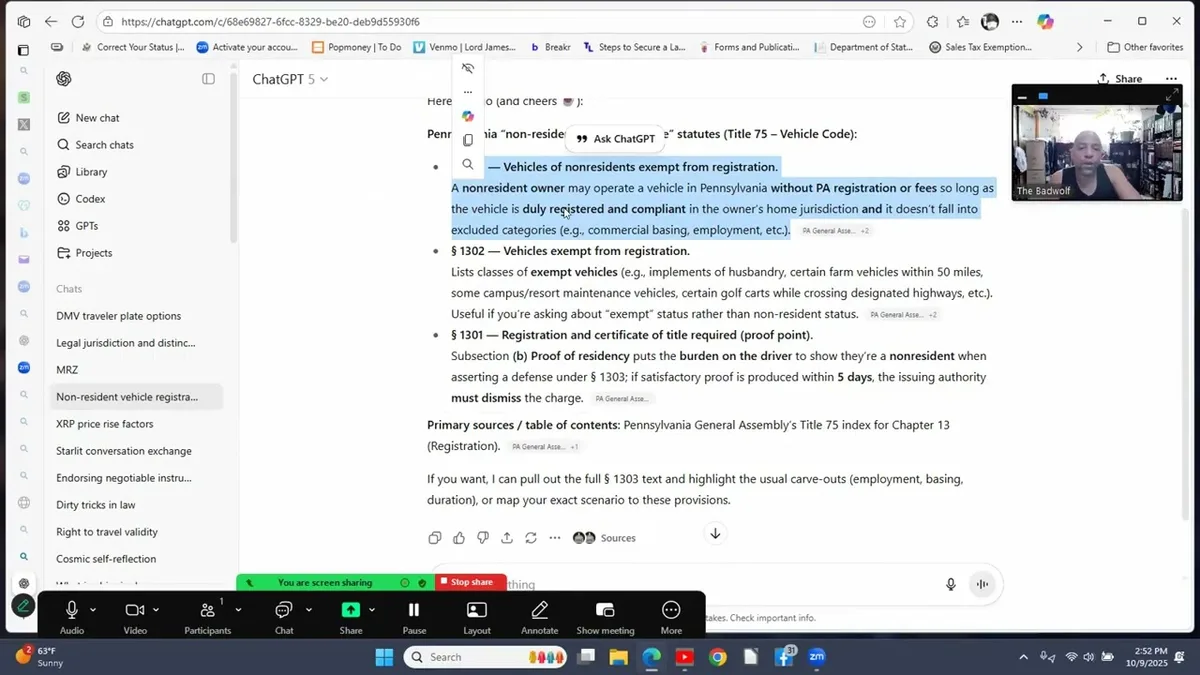Expand Zoom participants options arrow
Viewport: 1200px width, 675px height.
pyautogui.click(x=238, y=609)
